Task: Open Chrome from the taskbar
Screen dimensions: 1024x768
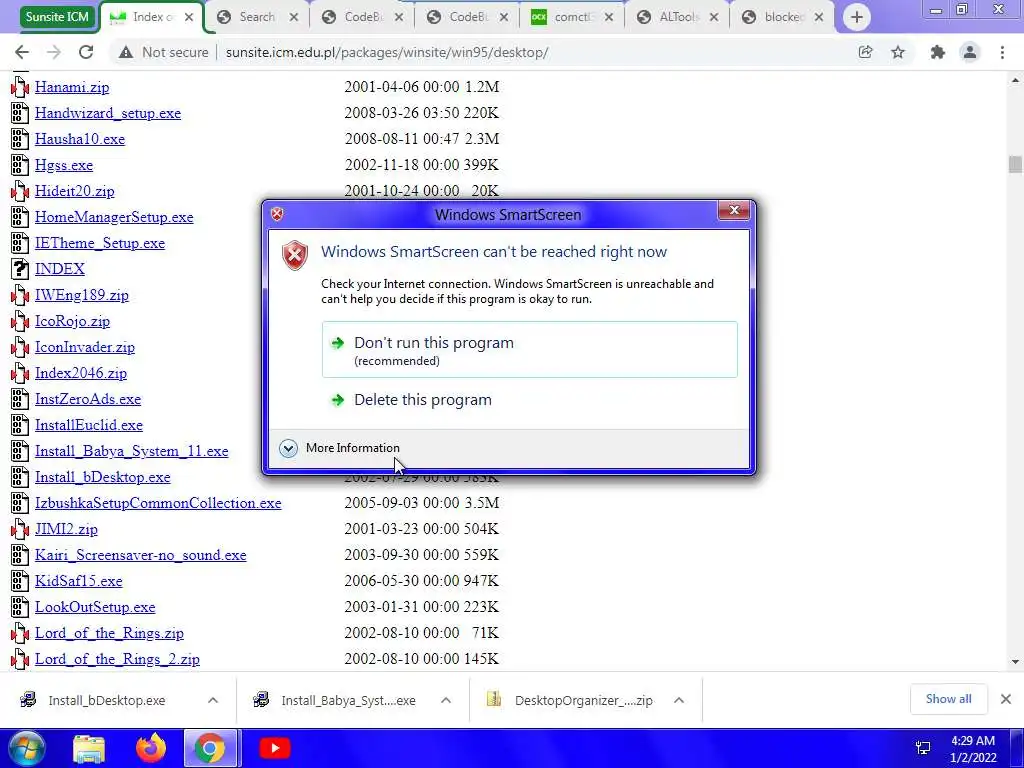Action: [x=210, y=748]
